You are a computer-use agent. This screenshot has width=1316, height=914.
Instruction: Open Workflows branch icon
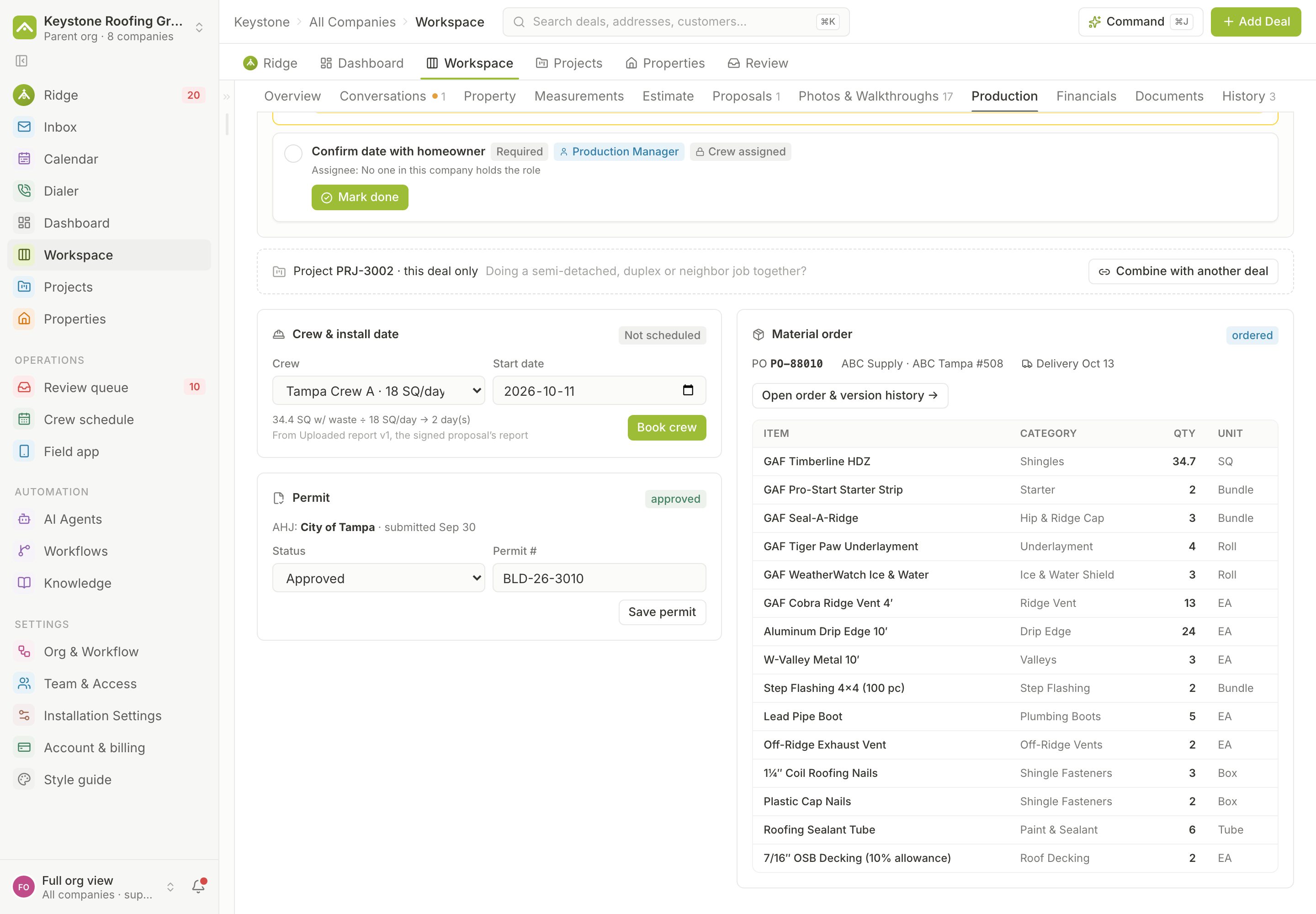pyautogui.click(x=24, y=552)
